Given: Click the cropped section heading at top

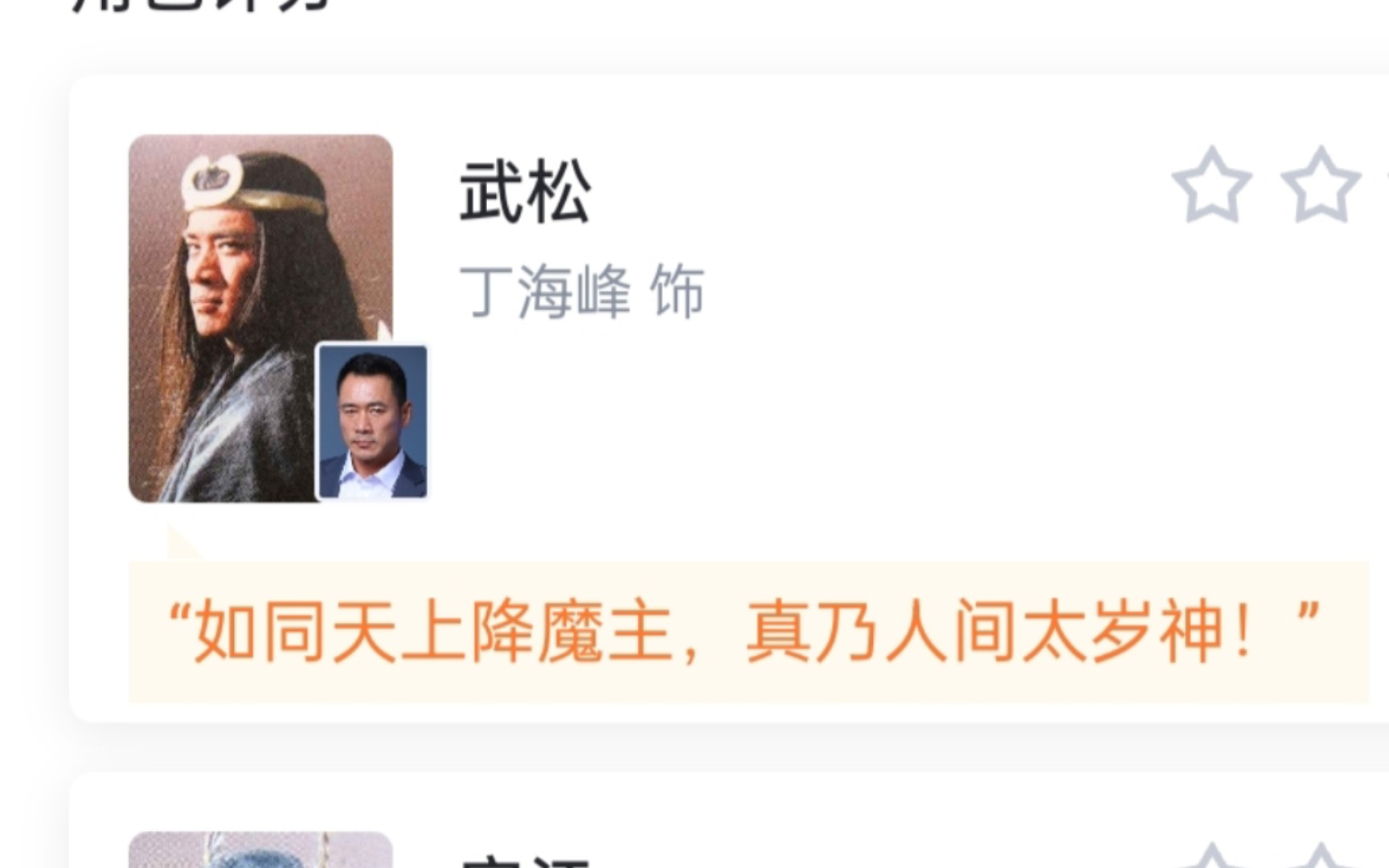Looking at the screenshot, I should click(x=201, y=5).
